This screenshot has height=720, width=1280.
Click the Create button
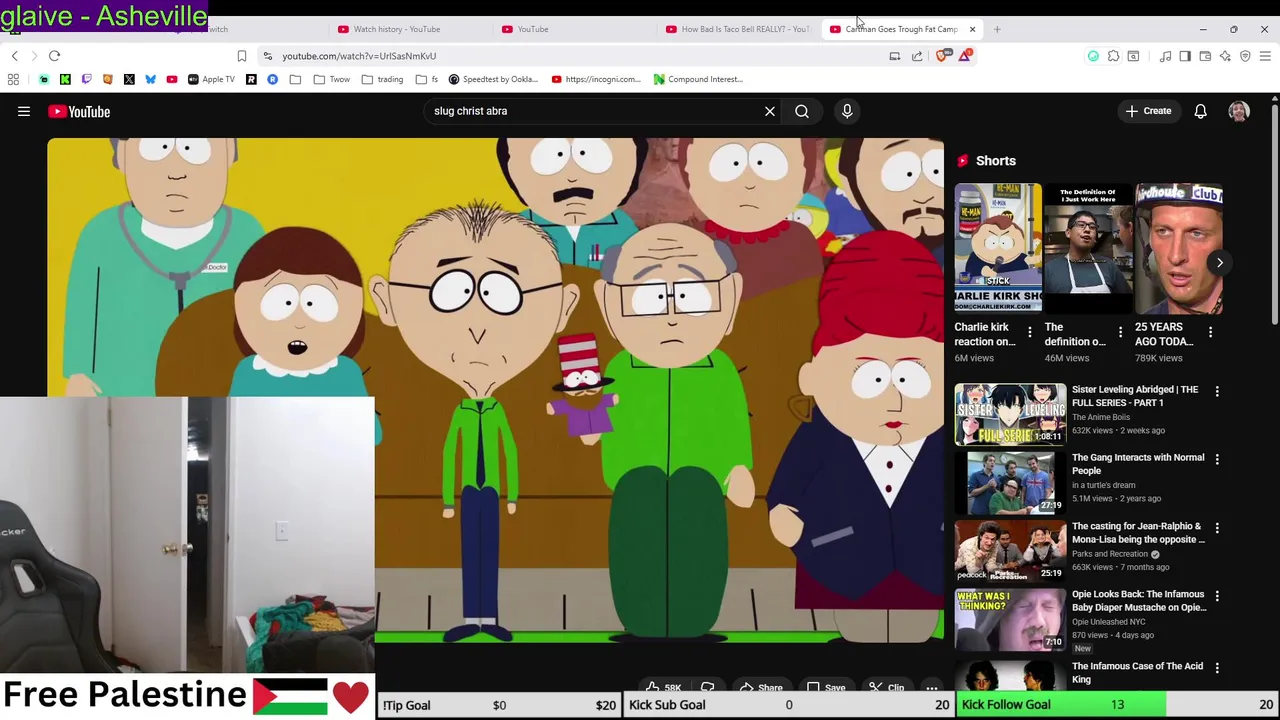pyautogui.click(x=1148, y=111)
